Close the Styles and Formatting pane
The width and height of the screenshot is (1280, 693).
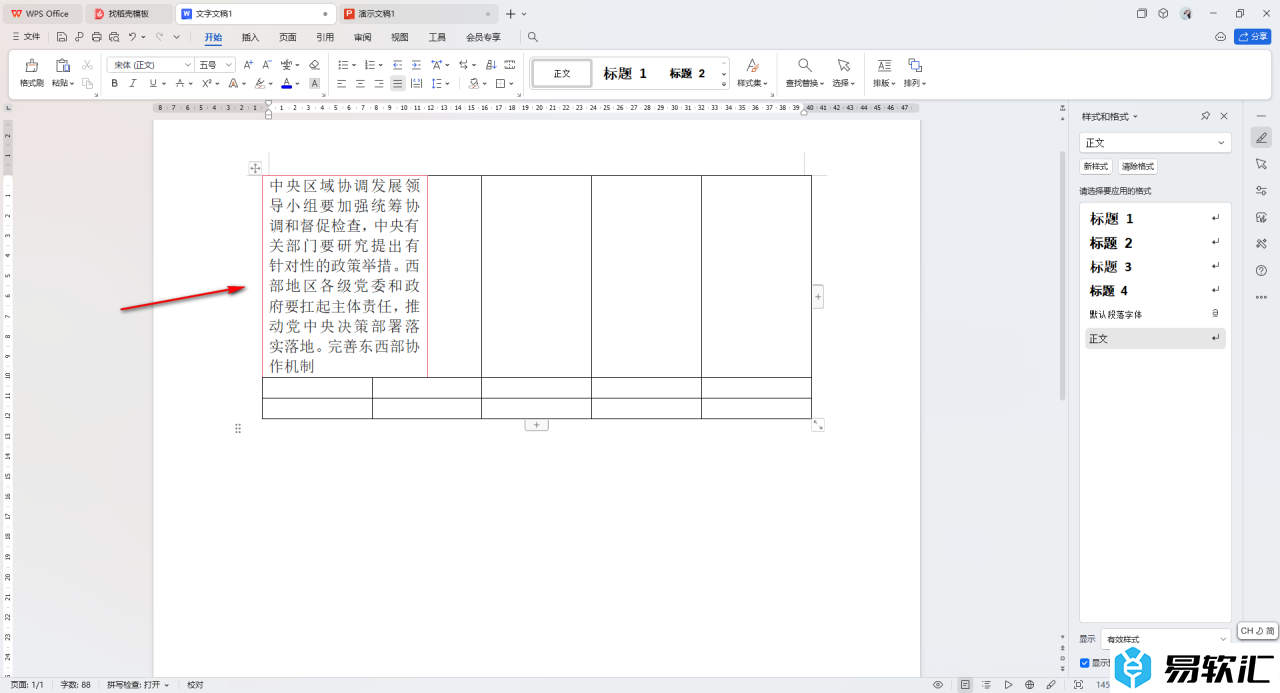(1223, 116)
